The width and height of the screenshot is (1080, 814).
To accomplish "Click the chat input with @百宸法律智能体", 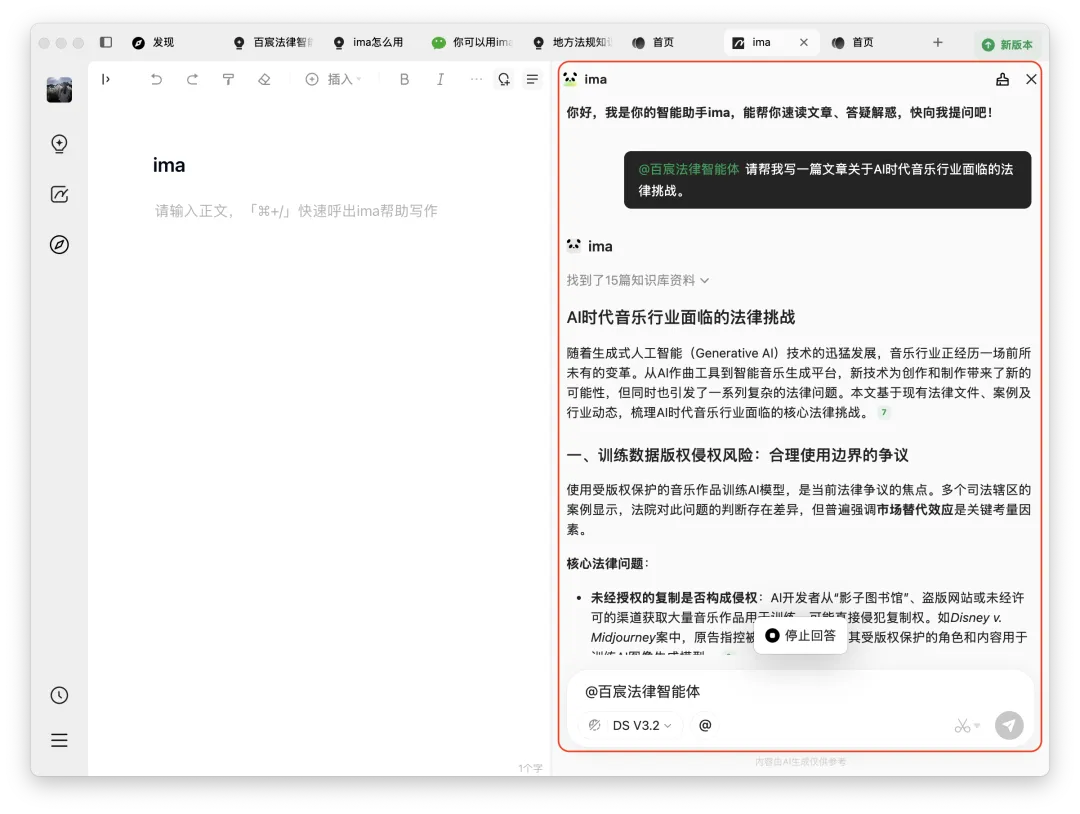I will 799,691.
